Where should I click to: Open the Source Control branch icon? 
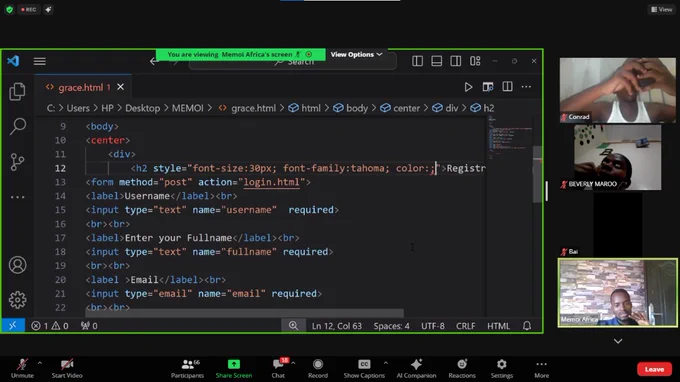[17, 162]
